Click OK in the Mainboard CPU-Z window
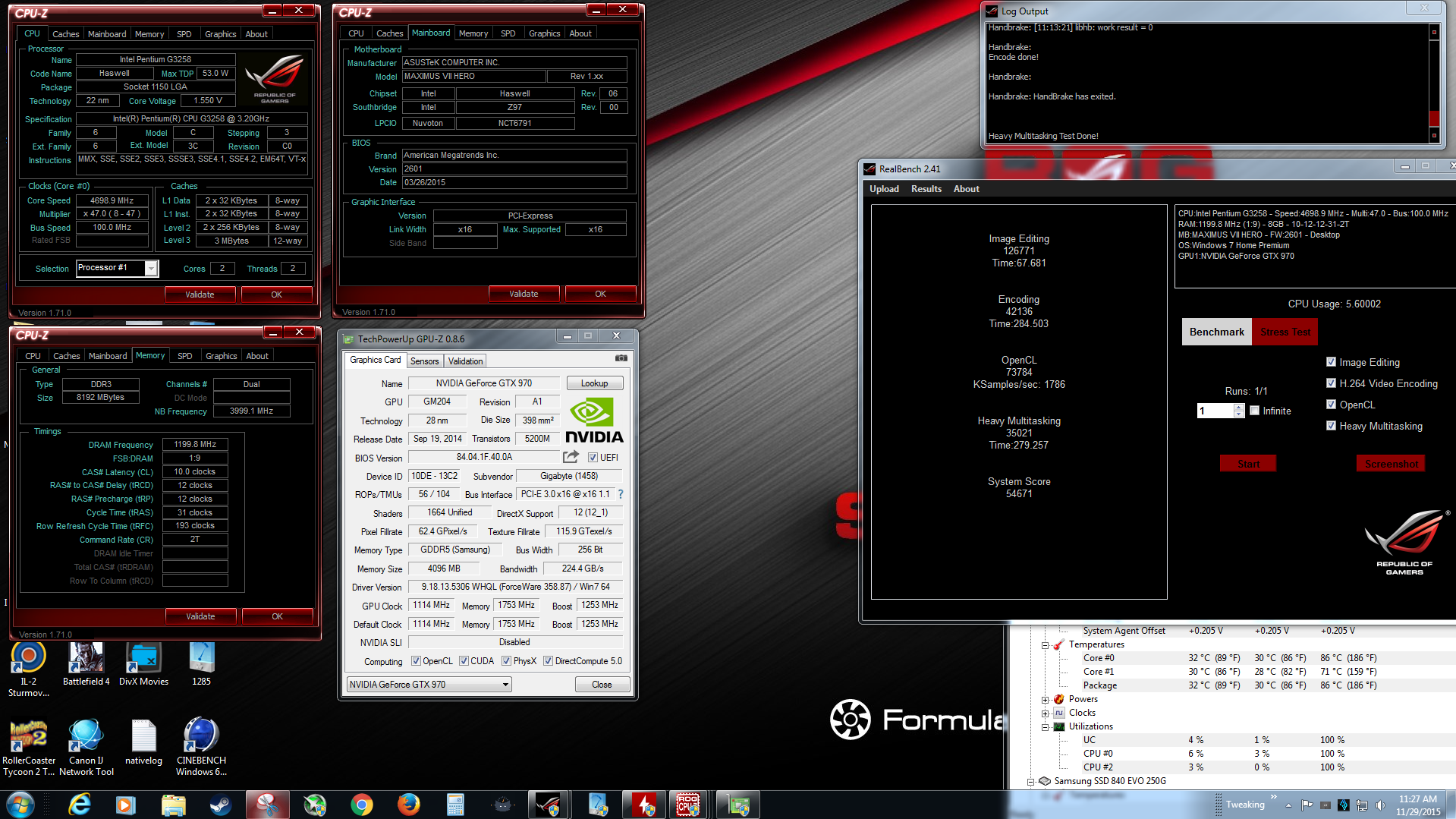Image resolution: width=1456 pixels, height=819 pixels. (x=600, y=294)
